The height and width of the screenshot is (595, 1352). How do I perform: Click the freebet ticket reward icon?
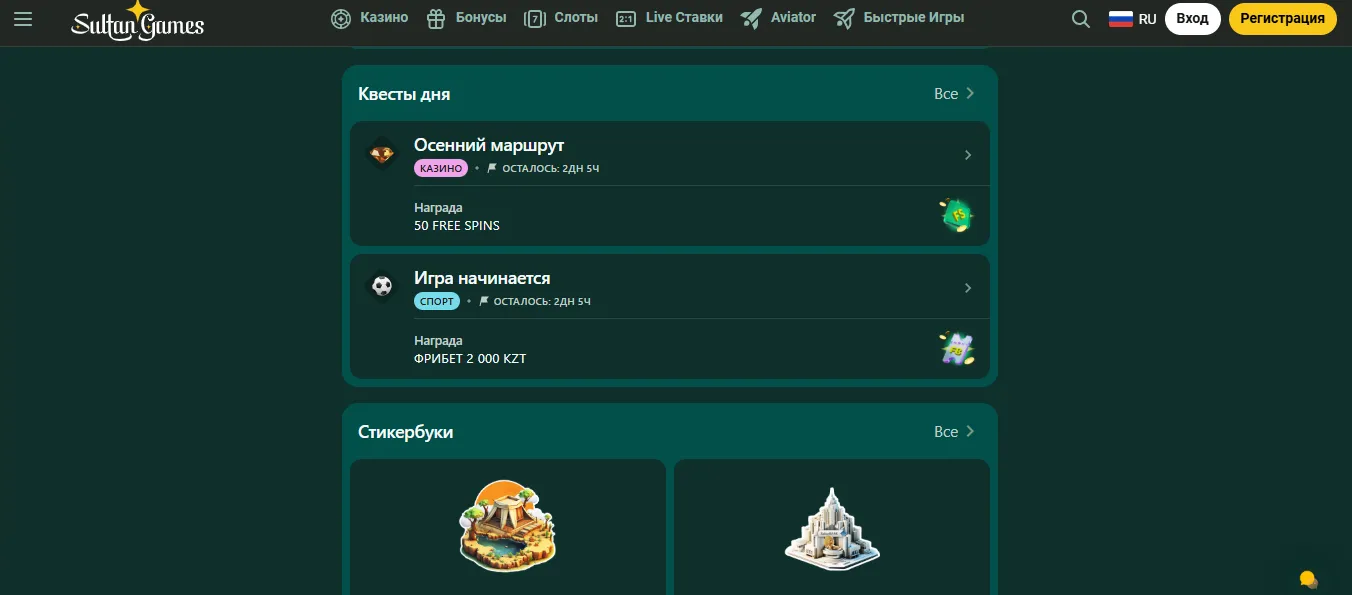click(957, 349)
